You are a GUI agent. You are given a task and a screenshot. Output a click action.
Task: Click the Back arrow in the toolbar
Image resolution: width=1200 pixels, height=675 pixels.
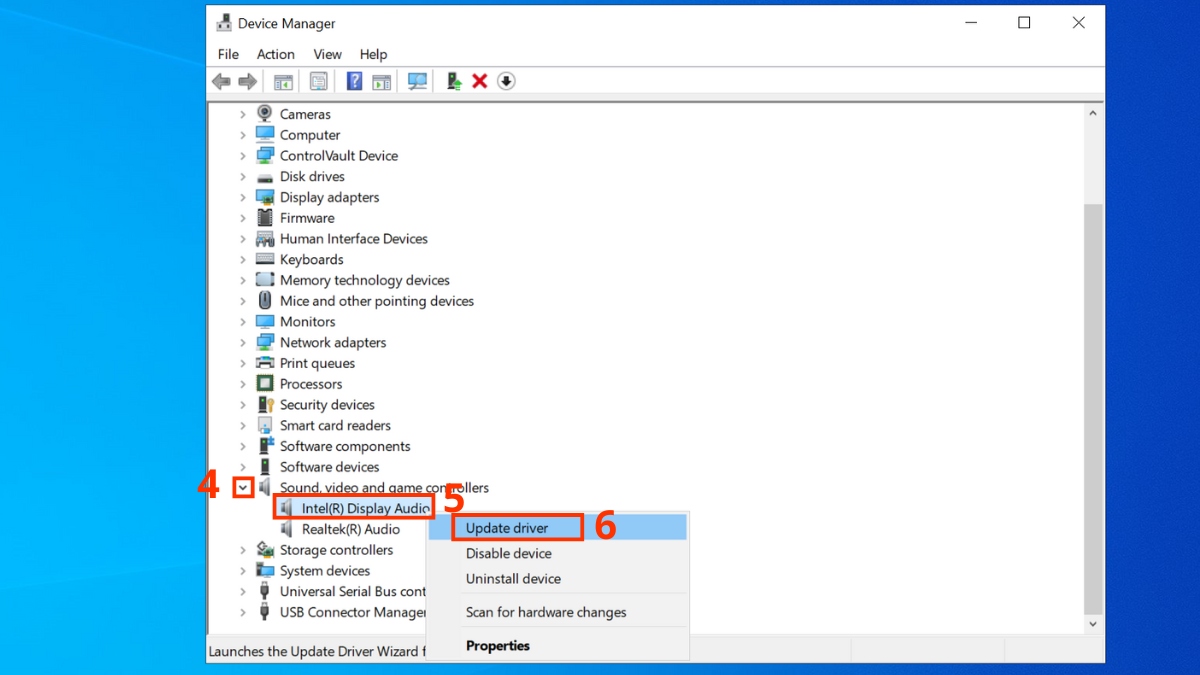click(221, 81)
